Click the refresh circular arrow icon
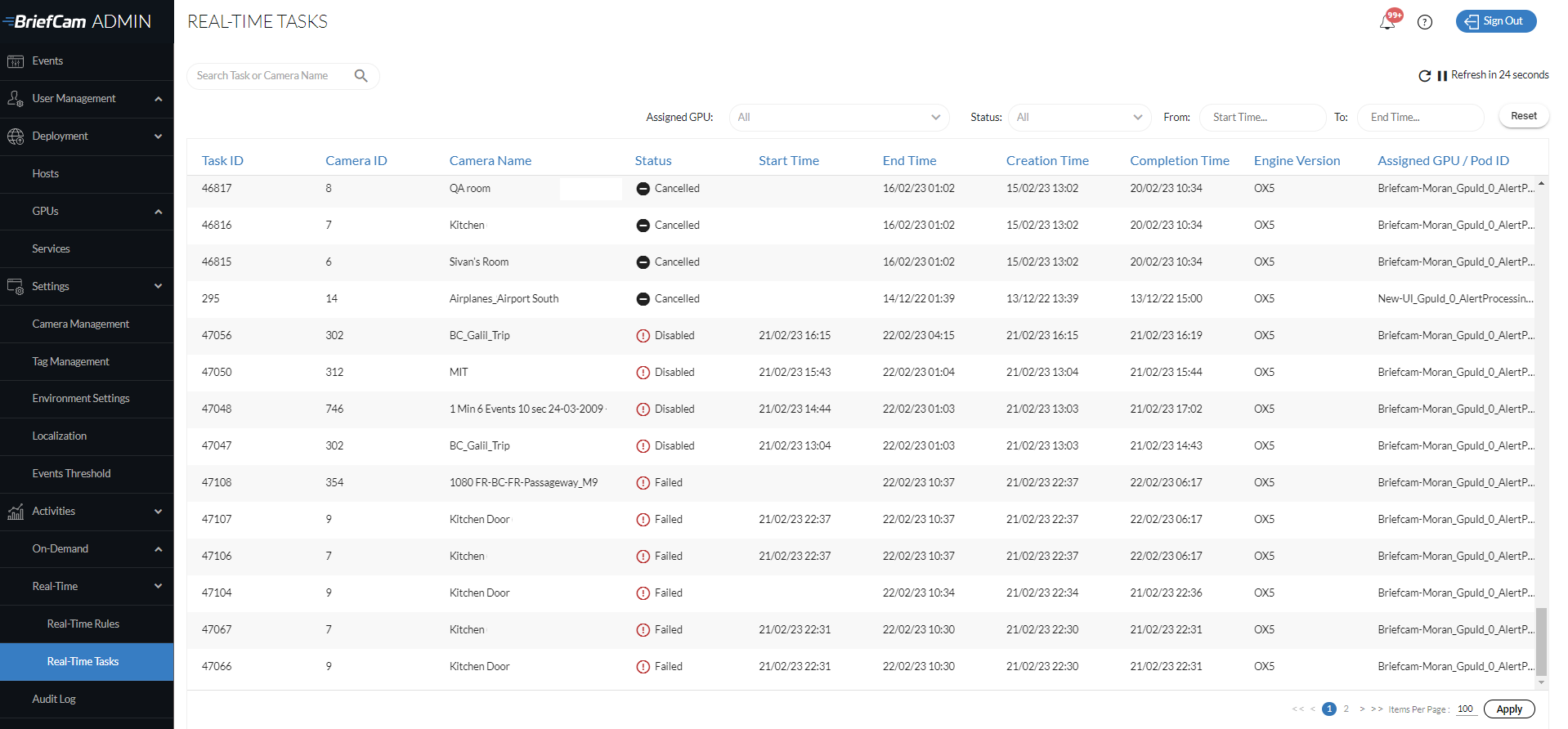Image resolution: width=1568 pixels, height=729 pixels. (x=1424, y=75)
